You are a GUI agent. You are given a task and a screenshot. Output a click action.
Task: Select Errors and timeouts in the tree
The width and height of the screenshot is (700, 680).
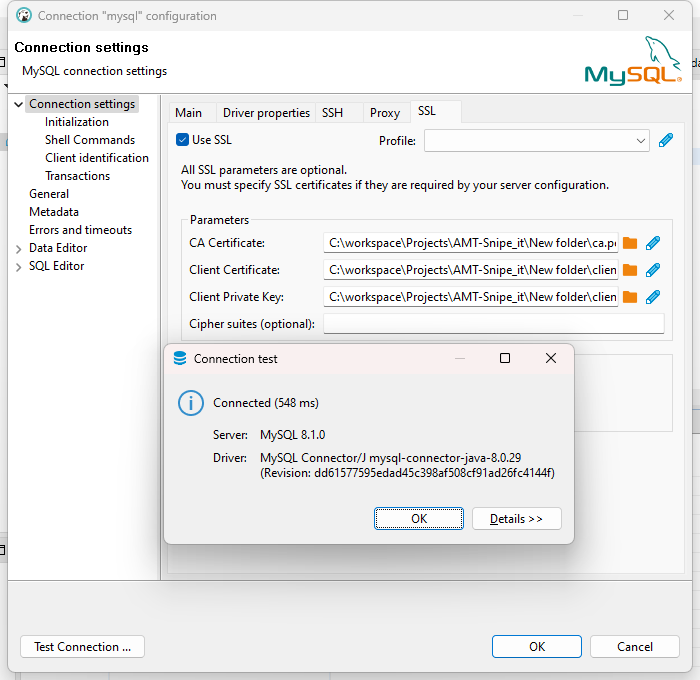pos(80,230)
